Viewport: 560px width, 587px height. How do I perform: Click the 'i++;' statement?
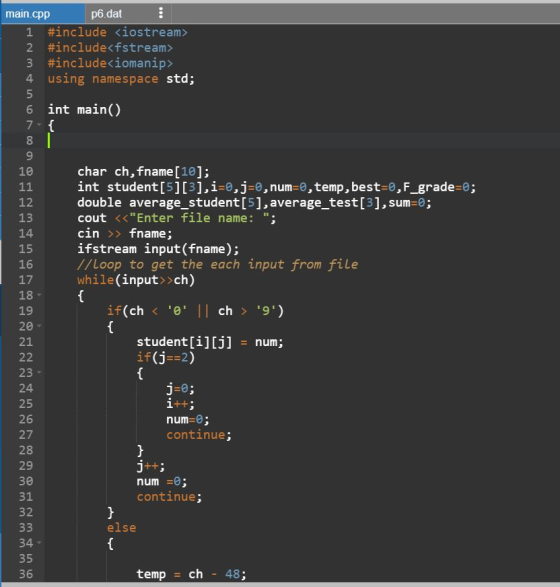tap(180, 404)
